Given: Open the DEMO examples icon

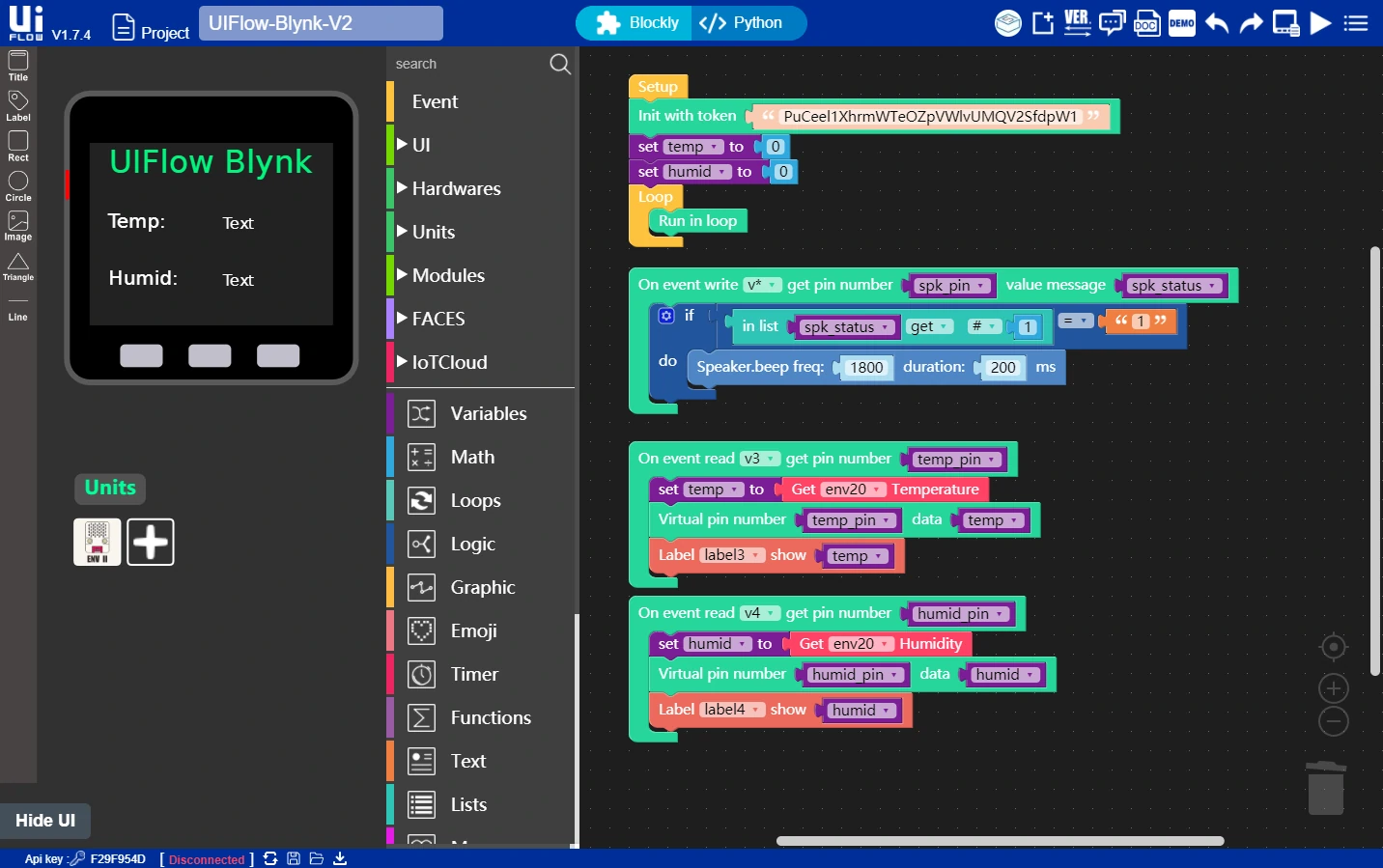Looking at the screenshot, I should tap(1182, 22).
